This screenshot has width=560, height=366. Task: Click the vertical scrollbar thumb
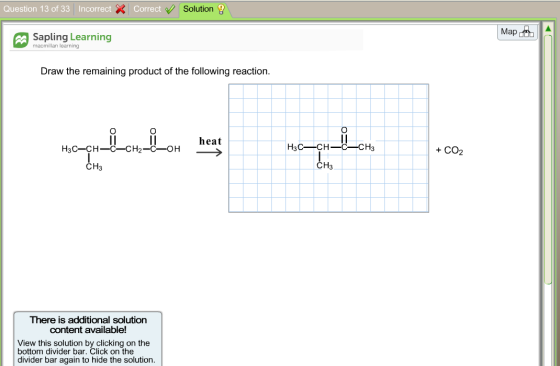[x=548, y=160]
